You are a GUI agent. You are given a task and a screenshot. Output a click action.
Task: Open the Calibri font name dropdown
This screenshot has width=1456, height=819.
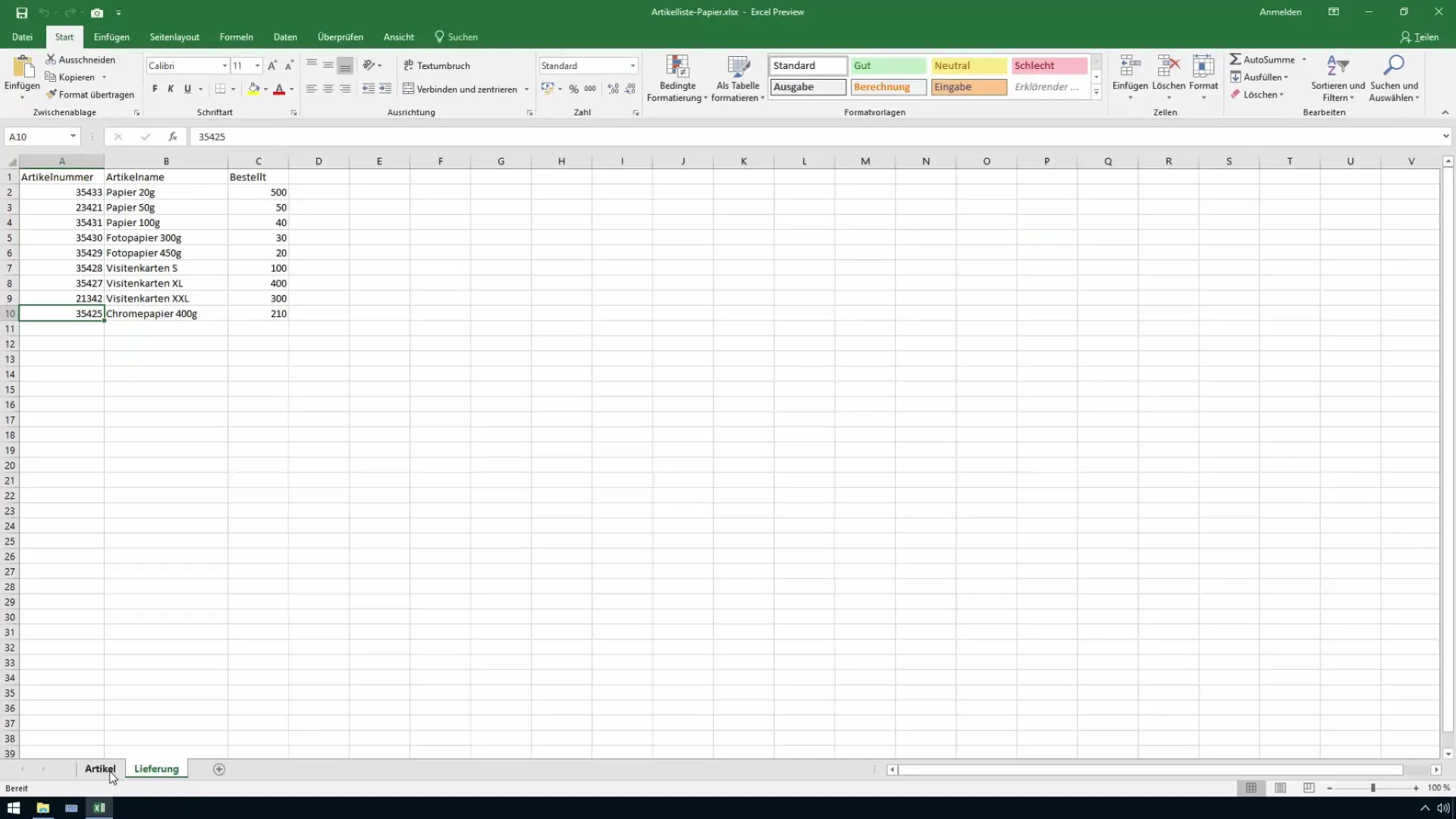(224, 66)
